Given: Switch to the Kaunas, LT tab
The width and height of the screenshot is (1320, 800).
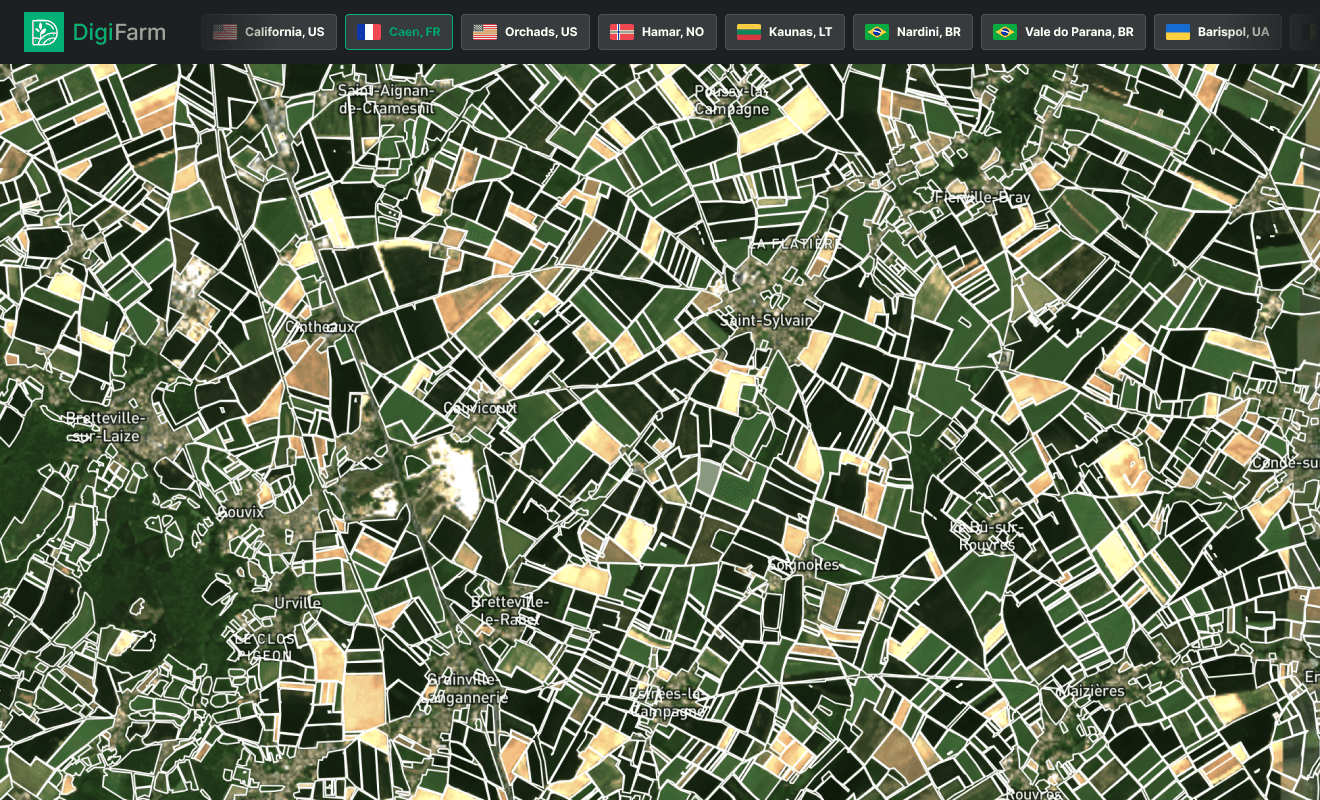Looking at the screenshot, I should click(785, 31).
